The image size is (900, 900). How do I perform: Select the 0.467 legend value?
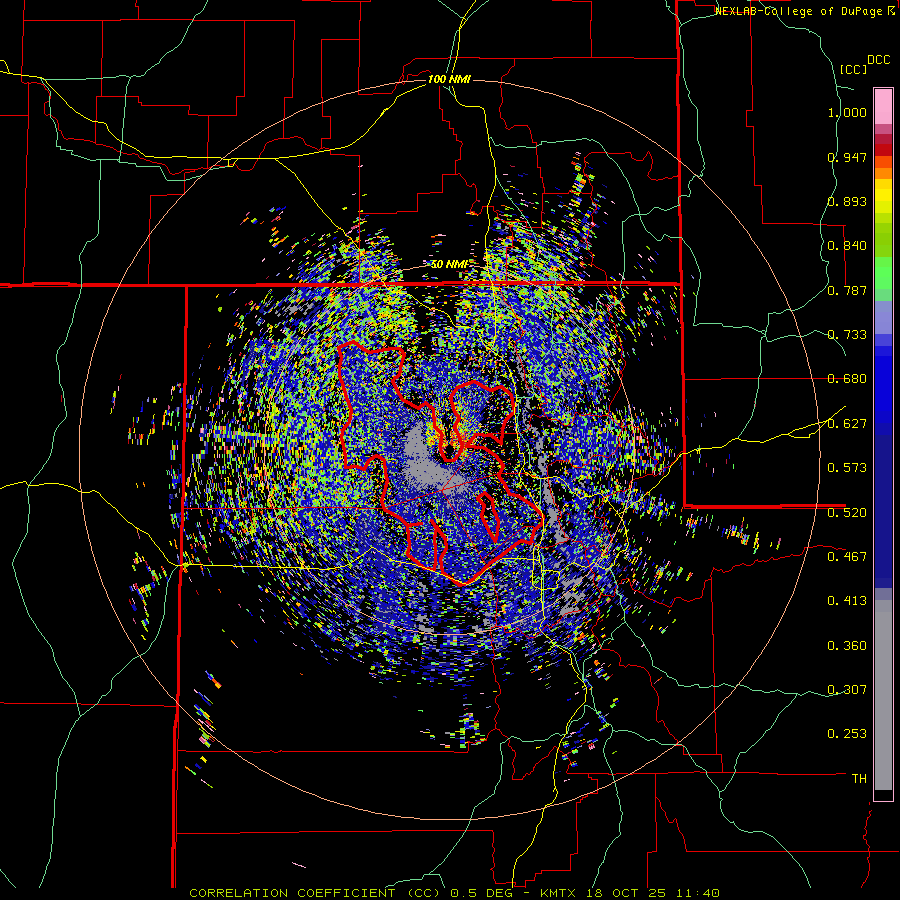click(847, 557)
